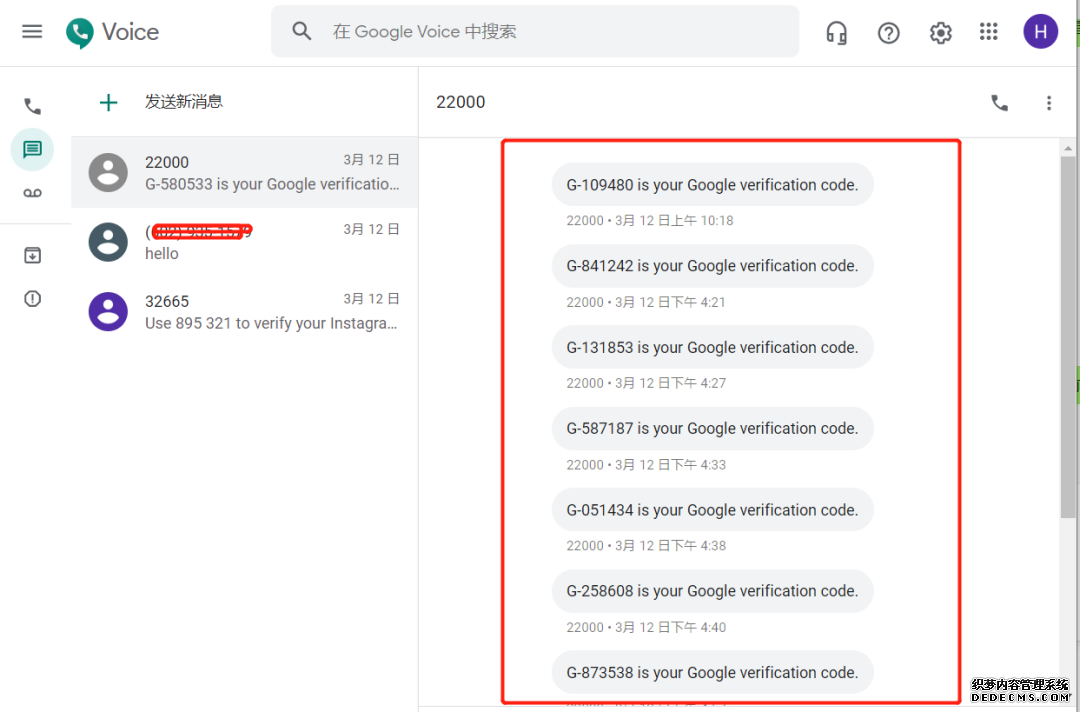The width and height of the screenshot is (1080, 712).
Task: Click the message G-873538 verification code
Action: coord(712,672)
